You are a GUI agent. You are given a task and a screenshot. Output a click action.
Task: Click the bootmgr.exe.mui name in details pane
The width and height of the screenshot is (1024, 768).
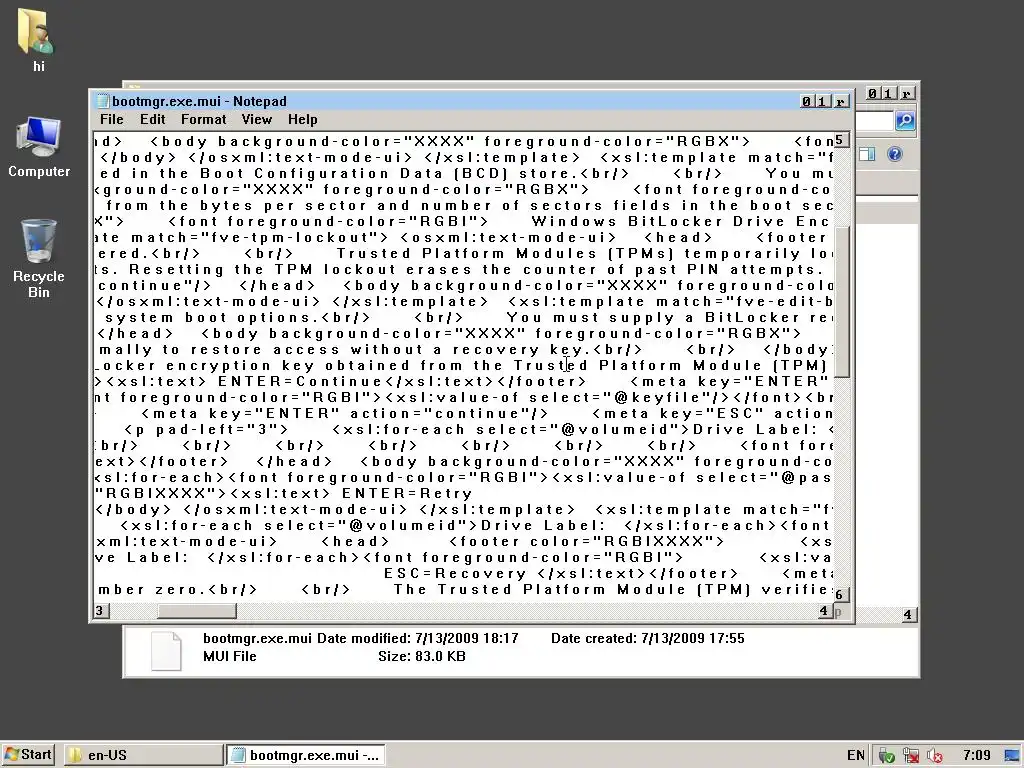(x=257, y=638)
